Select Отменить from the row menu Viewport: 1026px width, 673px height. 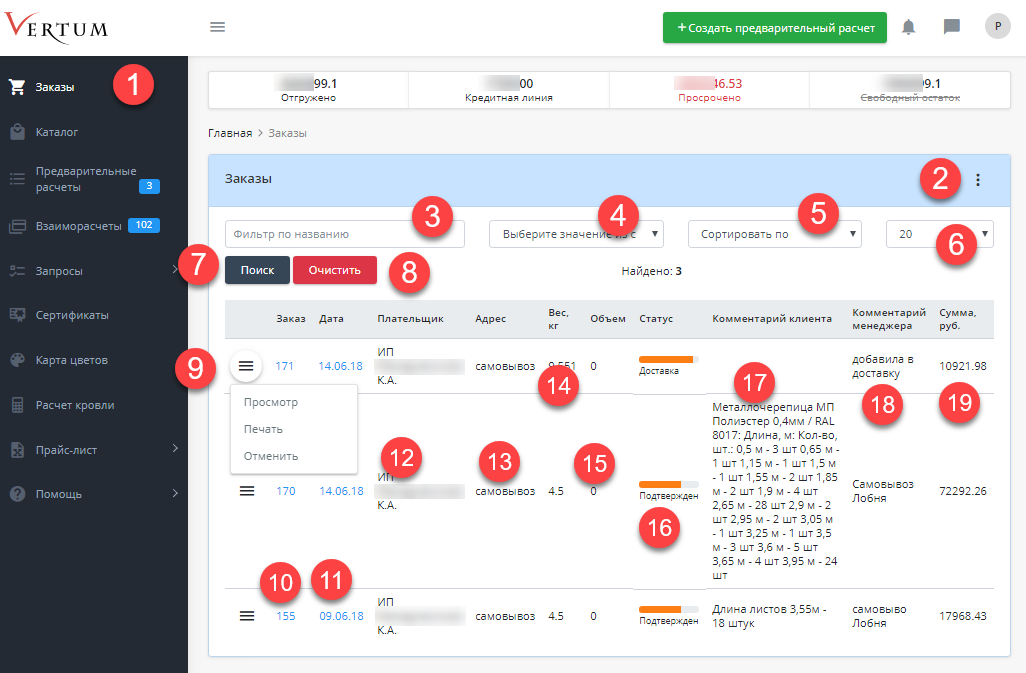(271, 456)
